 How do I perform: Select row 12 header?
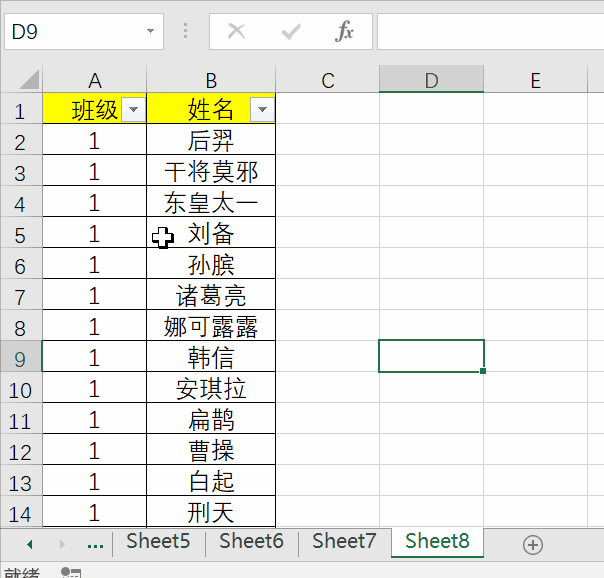[21, 449]
